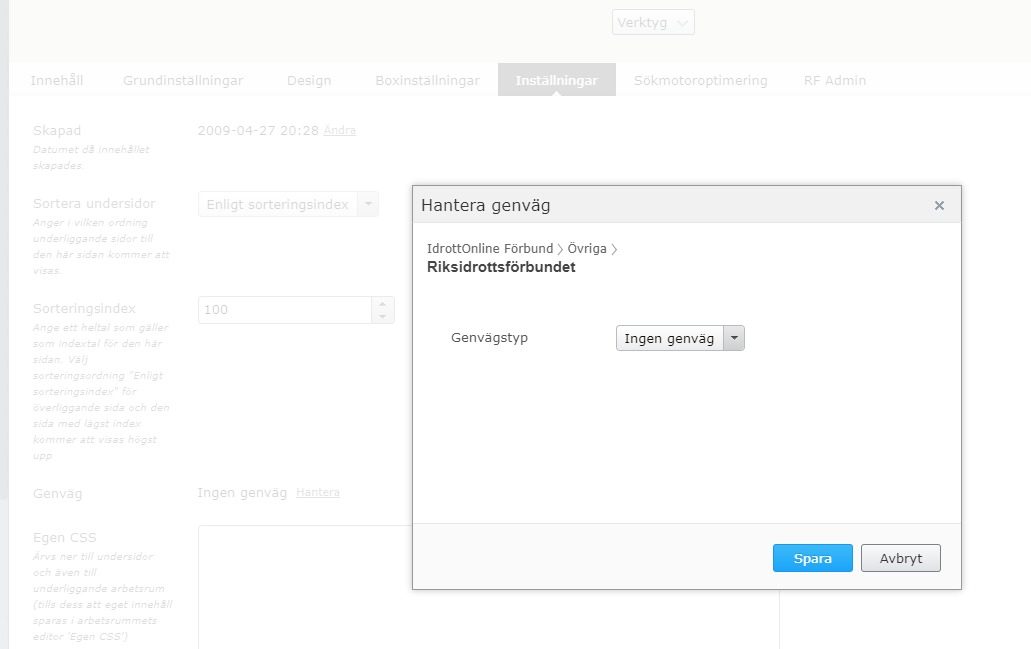Viewport: 1031px width, 649px height.
Task: Click the Ändra link beside created date
Action: tap(340, 131)
